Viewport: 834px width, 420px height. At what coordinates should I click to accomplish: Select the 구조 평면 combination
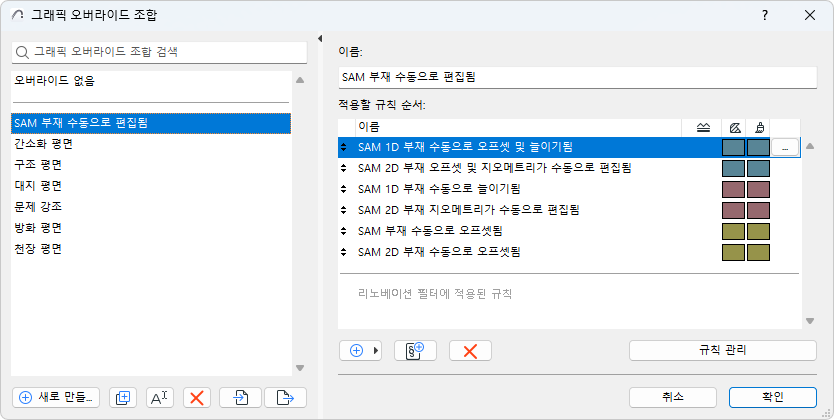tap(152, 165)
